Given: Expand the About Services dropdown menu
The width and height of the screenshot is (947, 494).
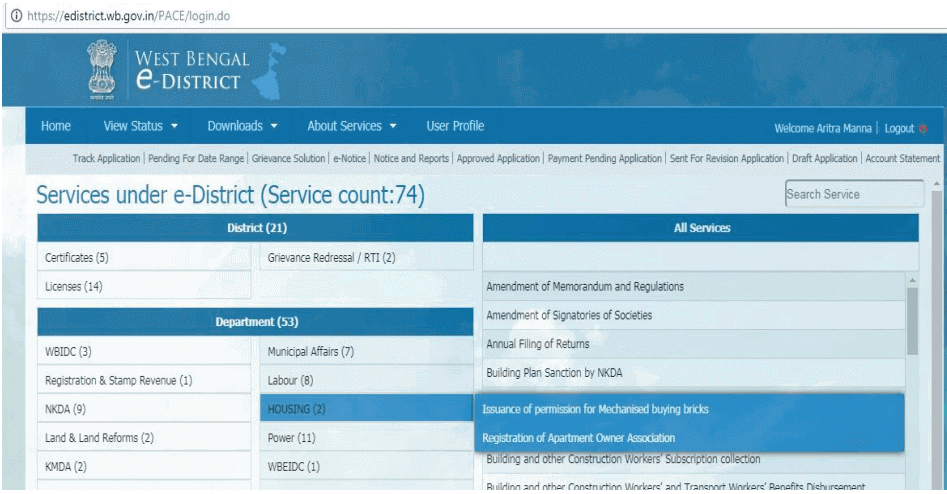Looking at the screenshot, I should [352, 126].
